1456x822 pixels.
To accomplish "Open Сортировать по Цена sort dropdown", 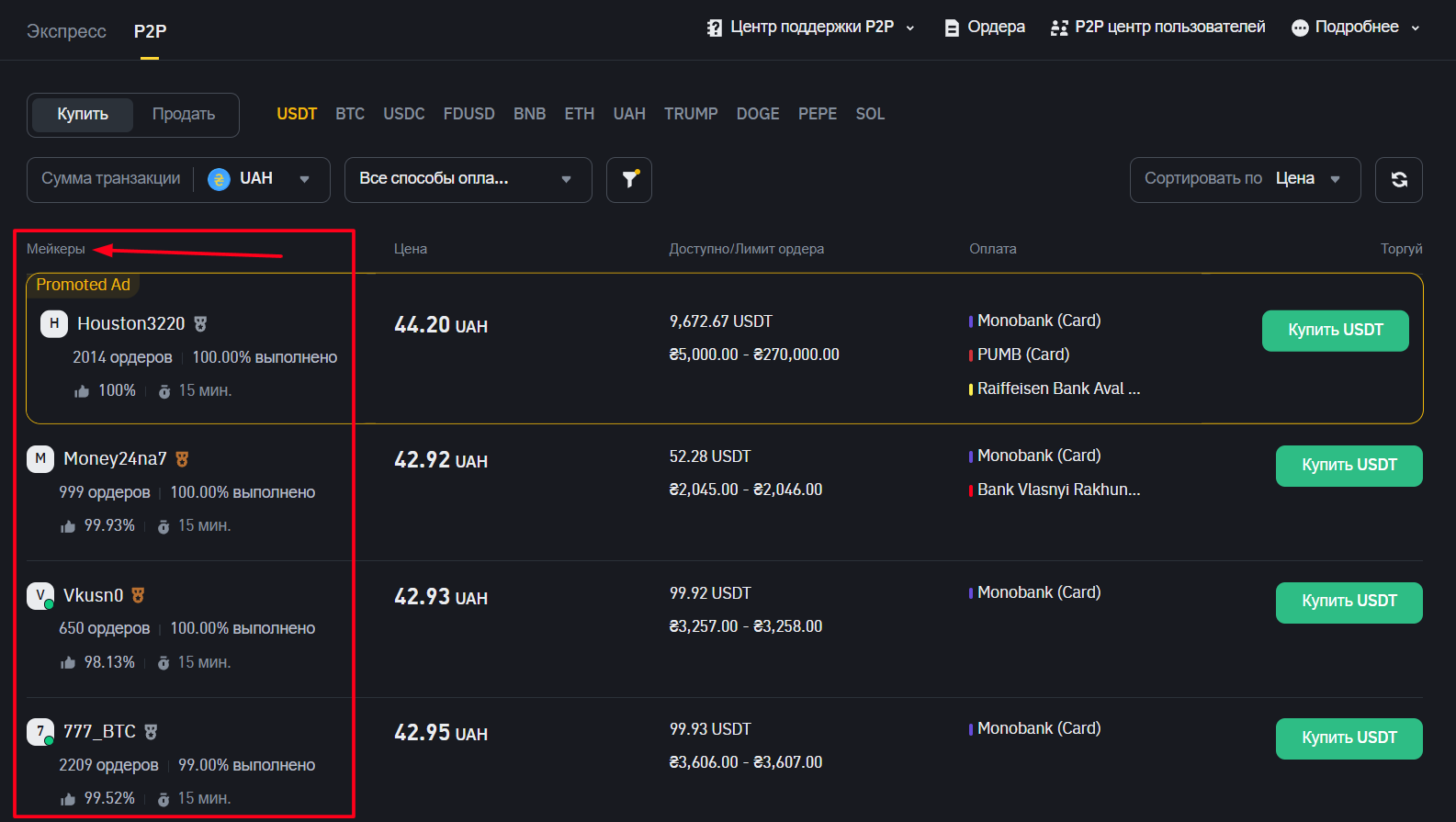I will (1245, 179).
